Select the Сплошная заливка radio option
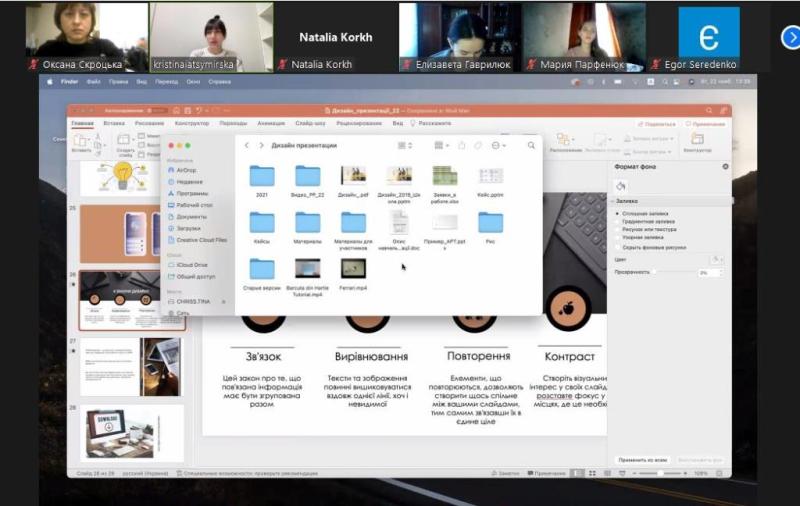This screenshot has height=506, width=800. coord(617,213)
